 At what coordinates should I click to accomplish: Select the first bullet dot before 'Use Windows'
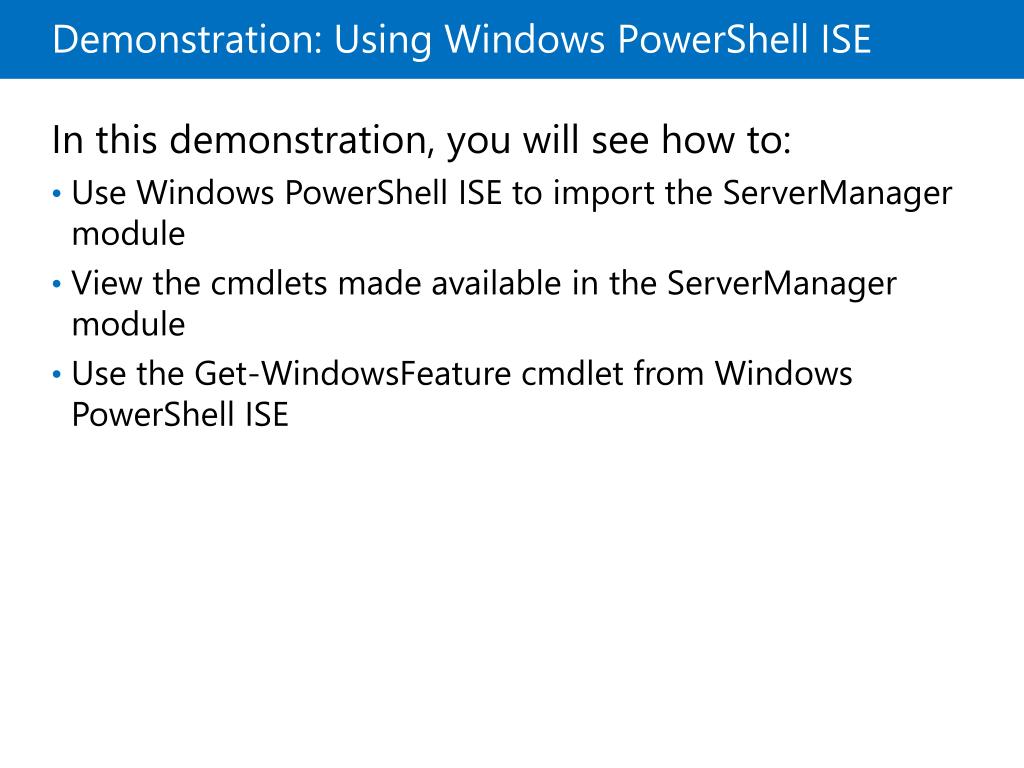coord(57,194)
